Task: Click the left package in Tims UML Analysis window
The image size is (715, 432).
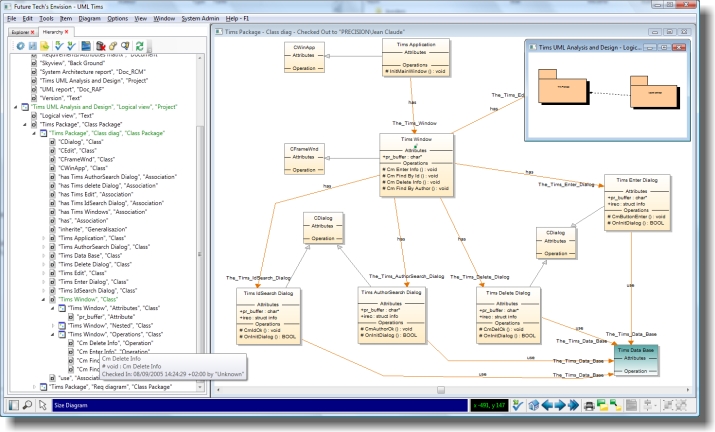Action: (x=562, y=87)
